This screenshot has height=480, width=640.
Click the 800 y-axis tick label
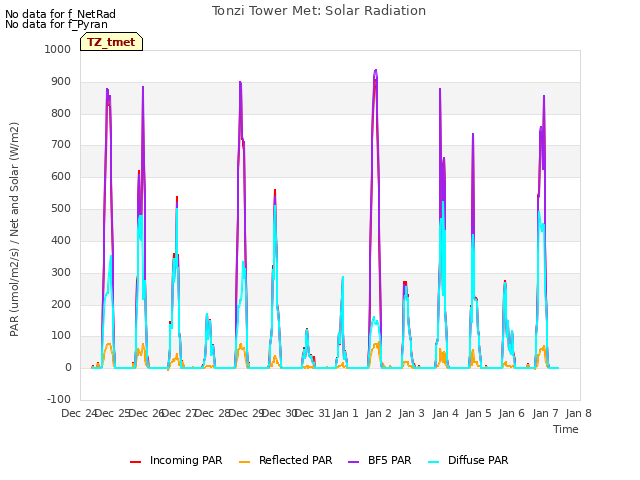click(x=61, y=113)
